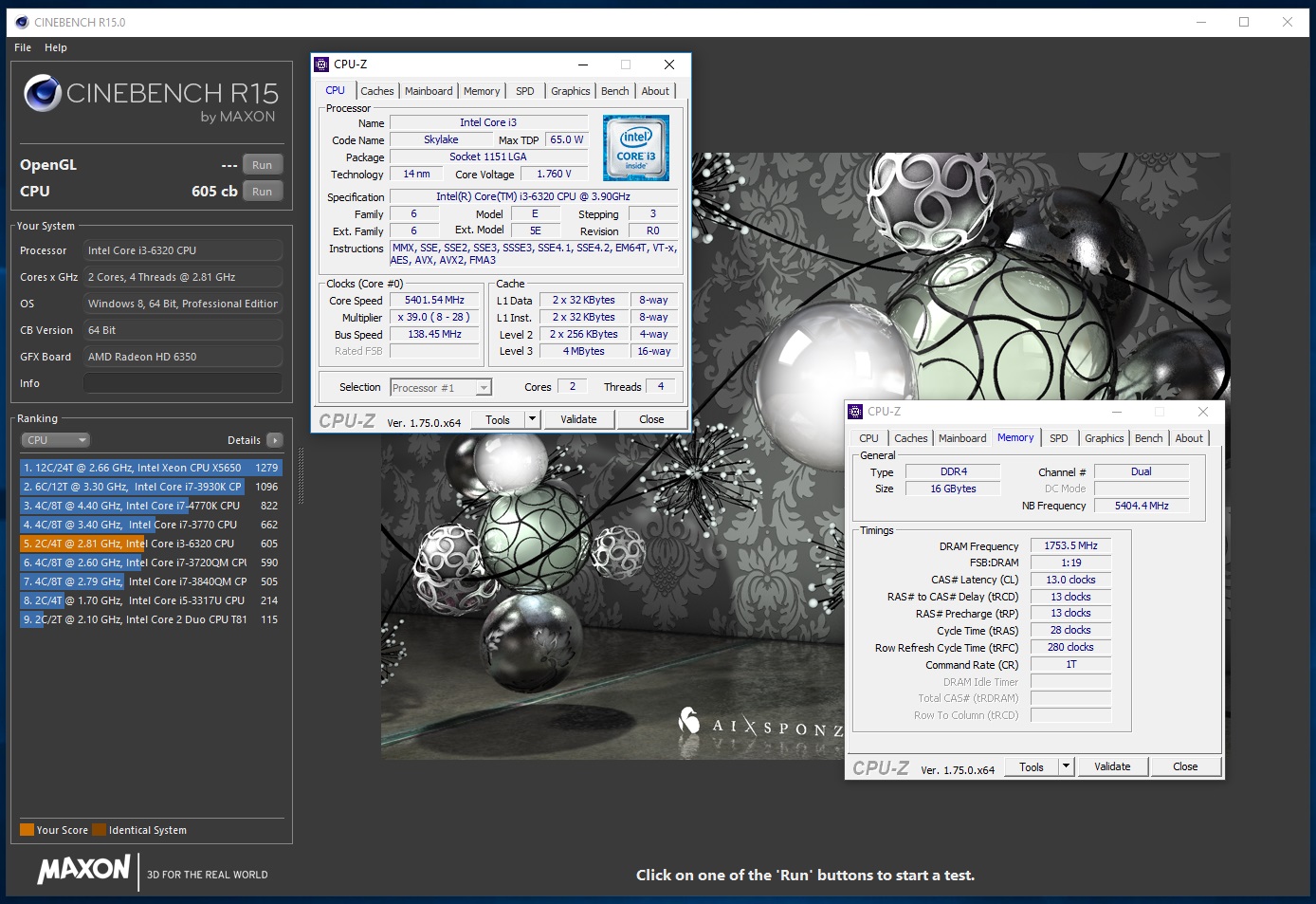This screenshot has height=904, width=1316.
Task: Select highlighted ranking row Core i3-6320
Action: click(x=151, y=544)
